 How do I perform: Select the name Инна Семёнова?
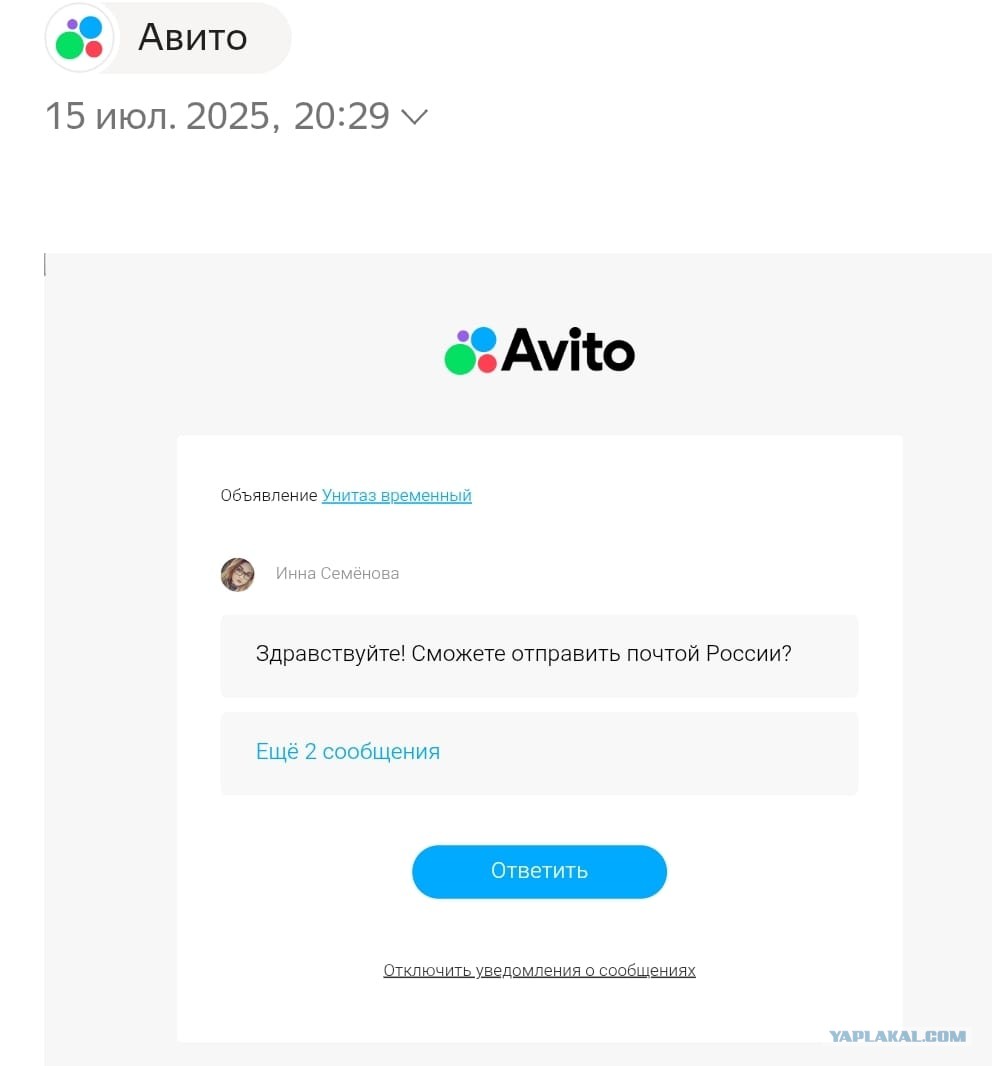pos(337,574)
